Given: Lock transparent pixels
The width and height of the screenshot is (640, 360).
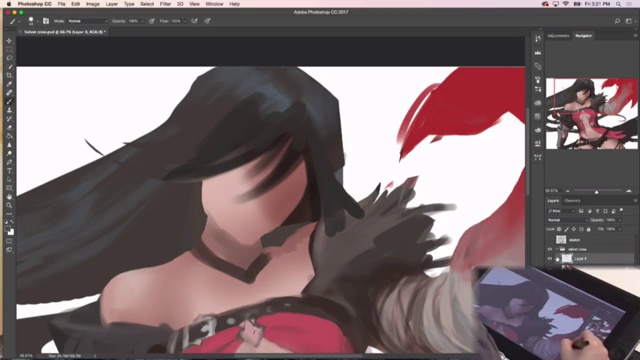Looking at the screenshot, I should tap(559, 229).
